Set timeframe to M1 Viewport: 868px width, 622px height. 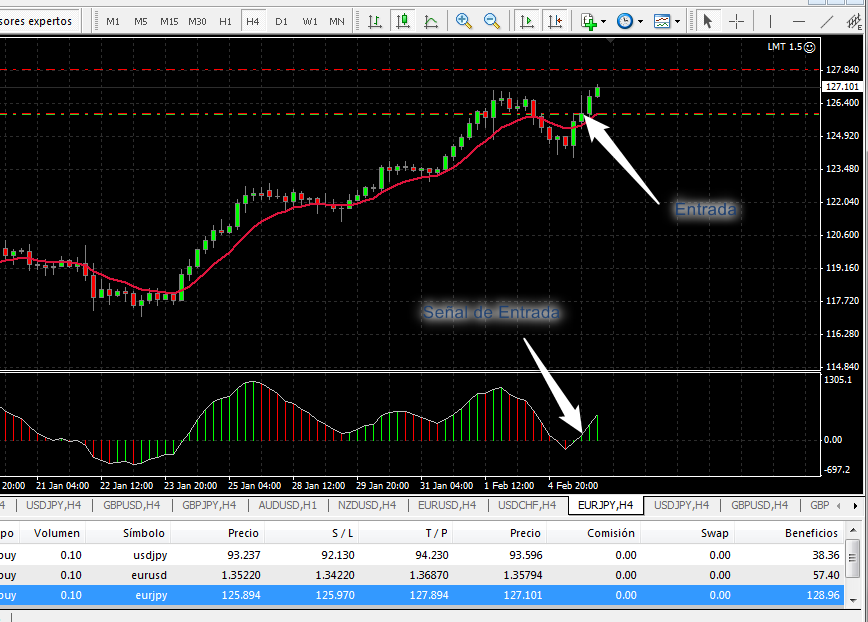coord(113,22)
